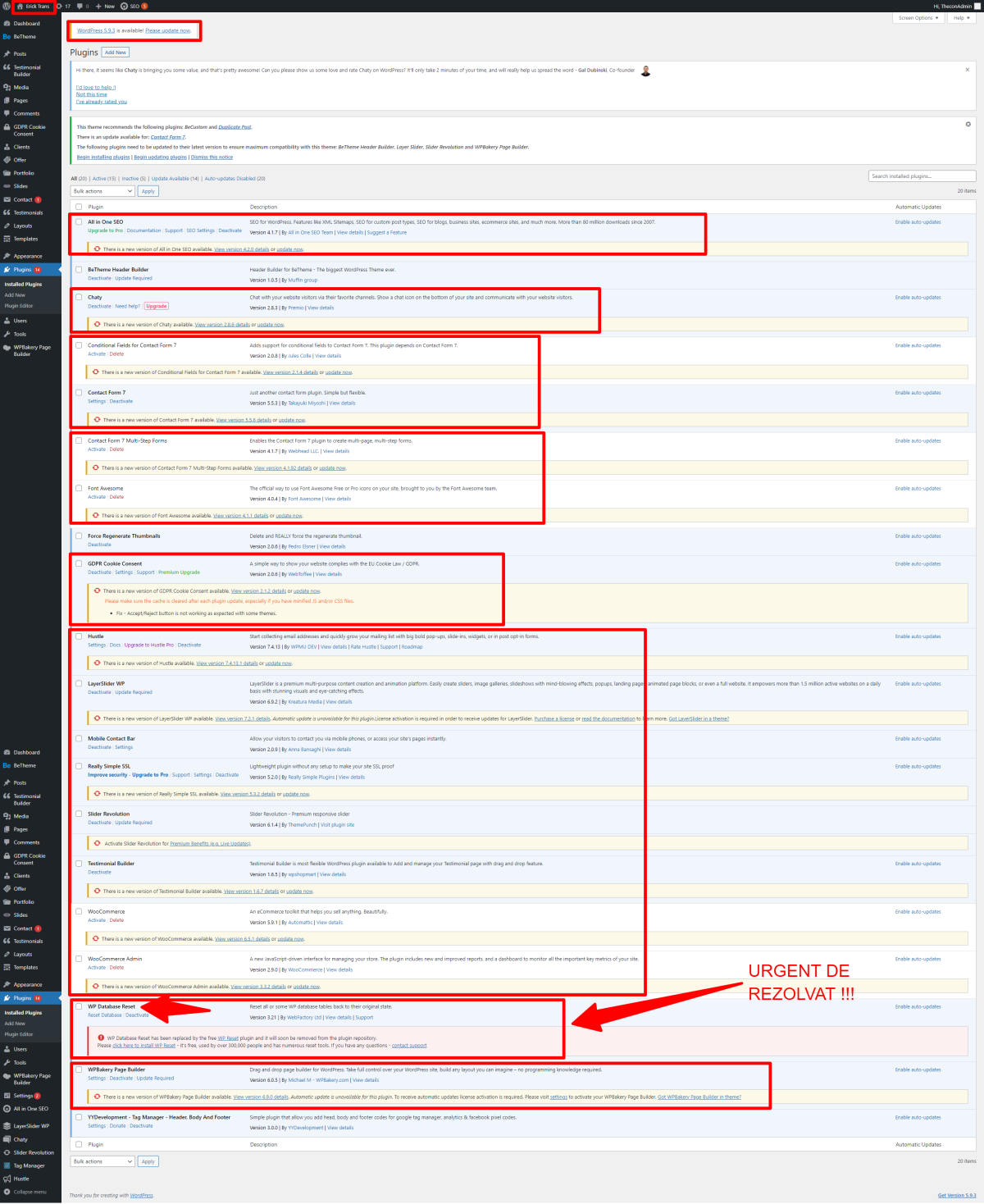Click the WordPress logo in the admin bar
This screenshot has width=984, height=1204.
pos(7,6)
